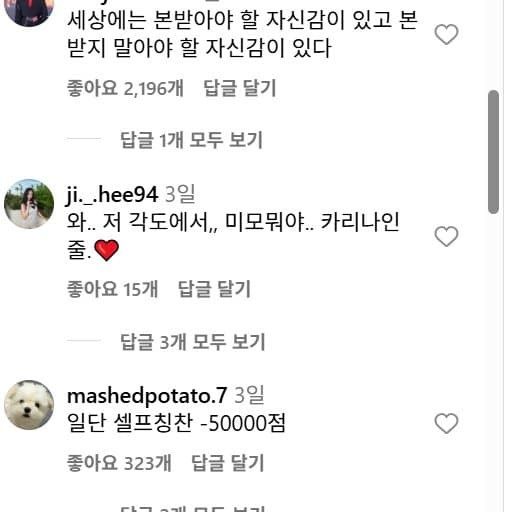This screenshot has width=510, height=512.
Task: Reply to mashedpotato.7 via 답글 달기
Action: [228, 463]
